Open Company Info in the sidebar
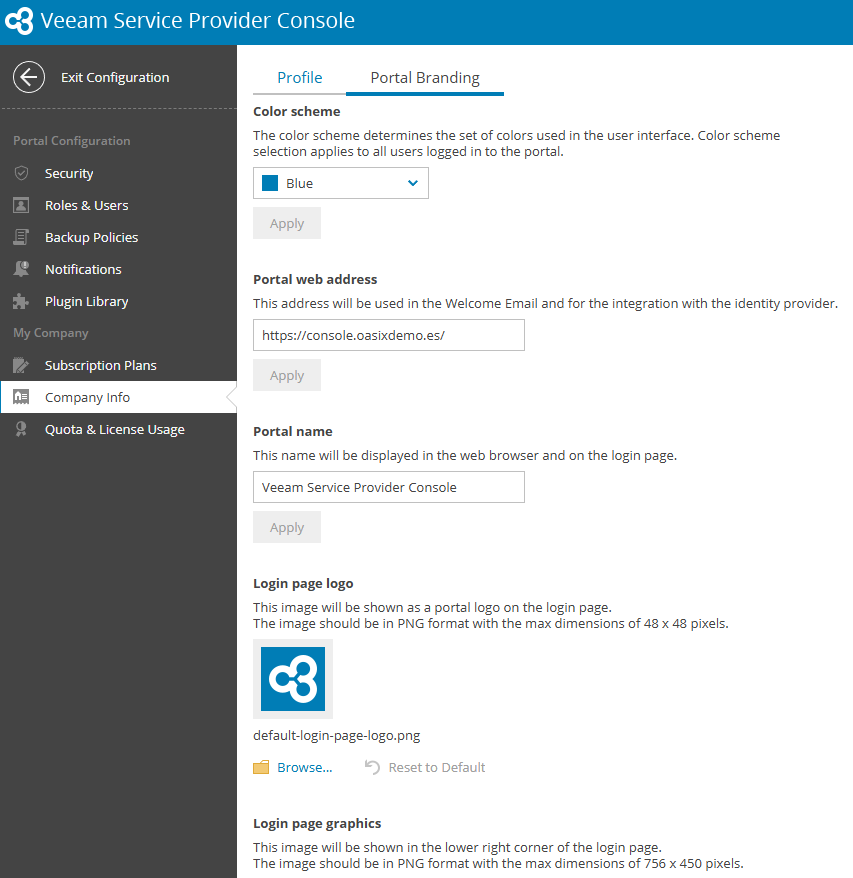Screen dimensions: 853x878 pyautogui.click(x=87, y=397)
